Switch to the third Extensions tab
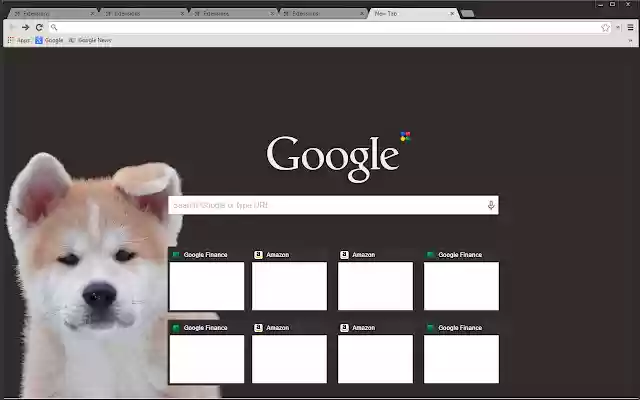 point(233,13)
